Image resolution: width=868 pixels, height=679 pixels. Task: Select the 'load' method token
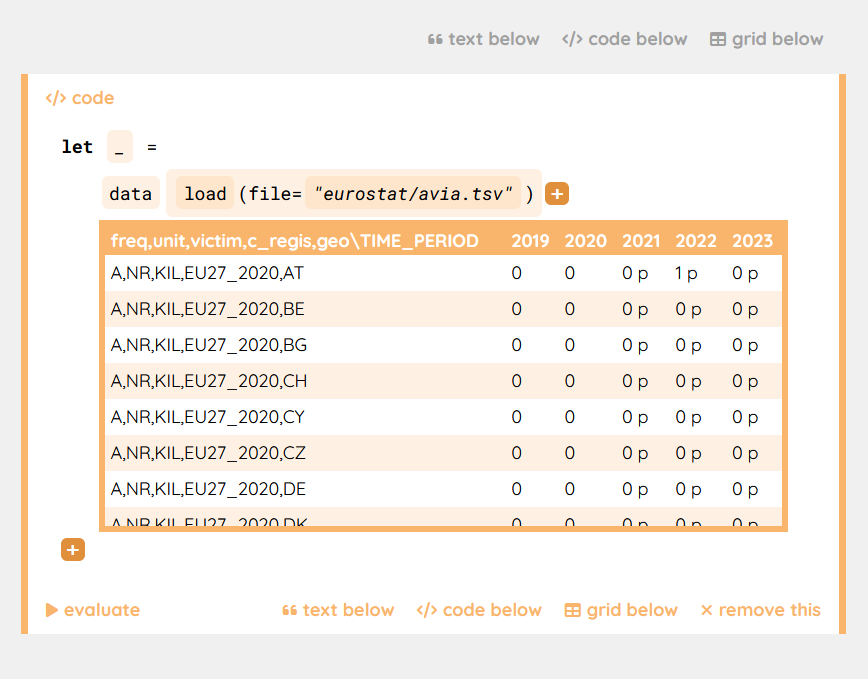pos(205,194)
